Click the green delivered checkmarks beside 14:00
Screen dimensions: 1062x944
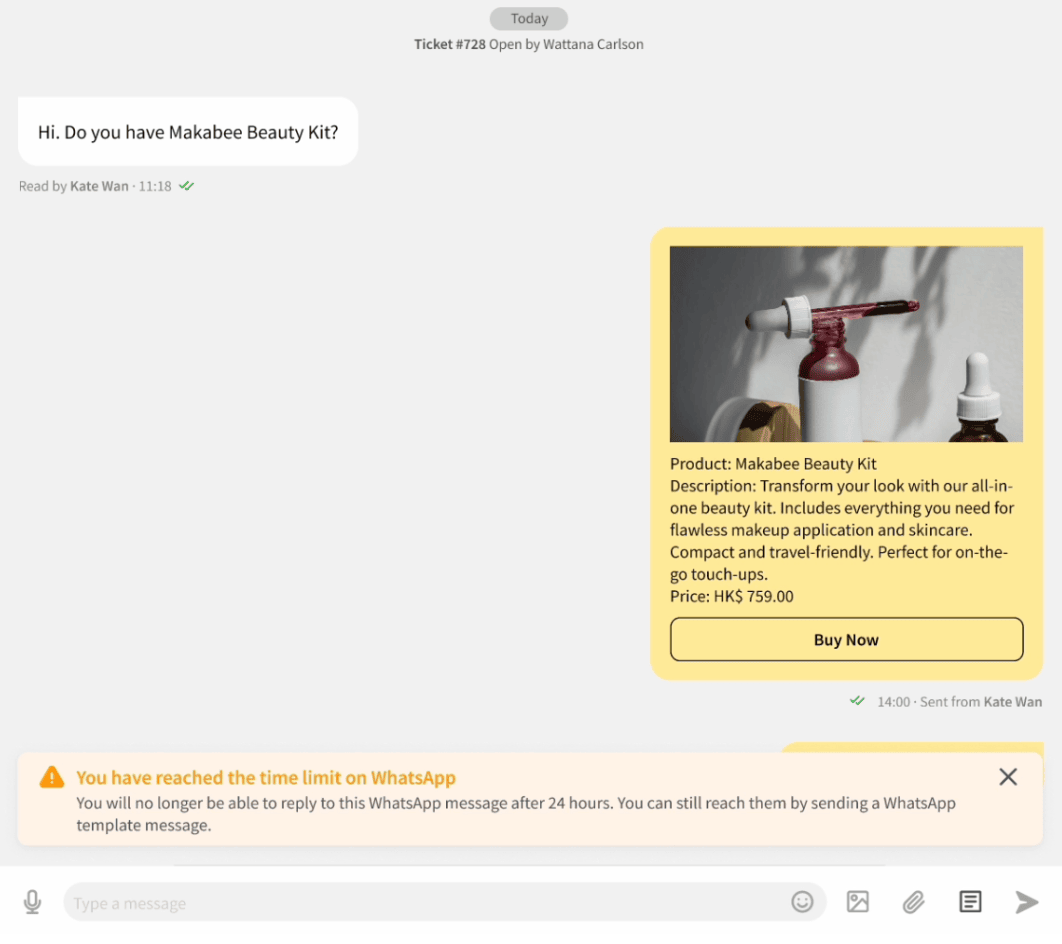click(x=857, y=701)
